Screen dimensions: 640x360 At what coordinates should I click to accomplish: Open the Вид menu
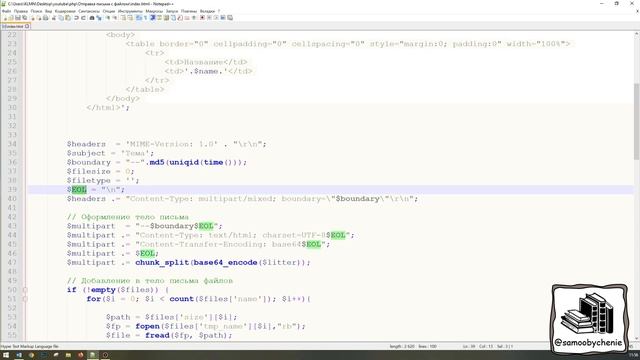[x=48, y=11]
